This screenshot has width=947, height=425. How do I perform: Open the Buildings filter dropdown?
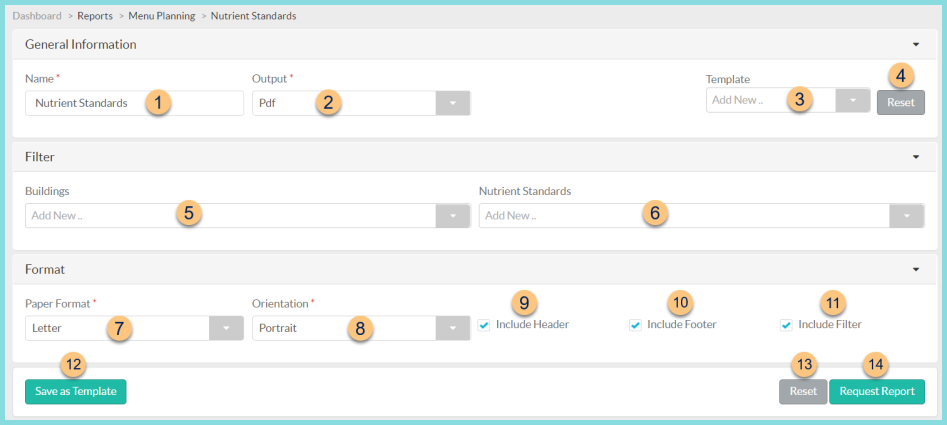[248, 216]
